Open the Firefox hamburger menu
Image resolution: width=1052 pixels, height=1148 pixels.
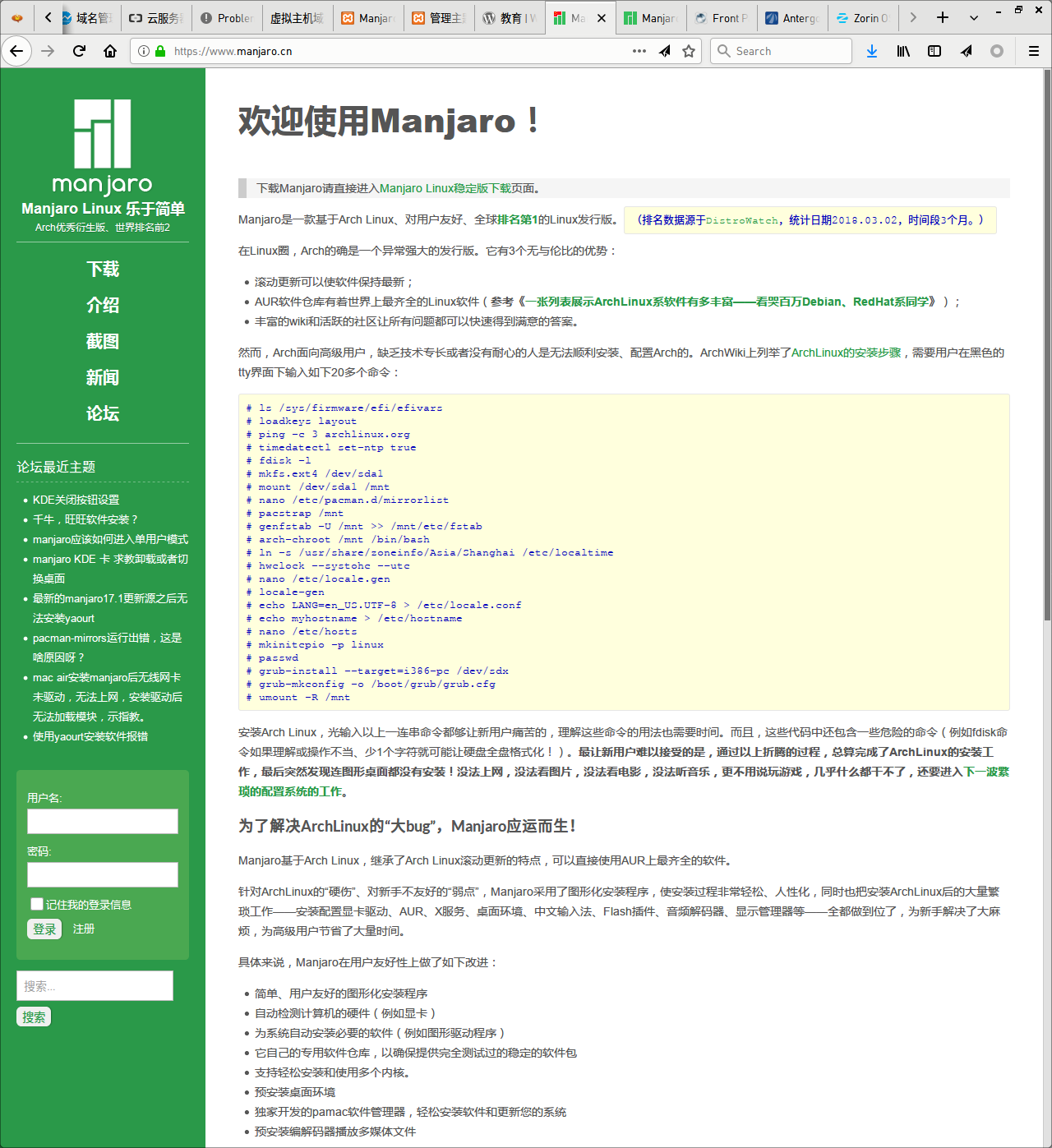1034,51
